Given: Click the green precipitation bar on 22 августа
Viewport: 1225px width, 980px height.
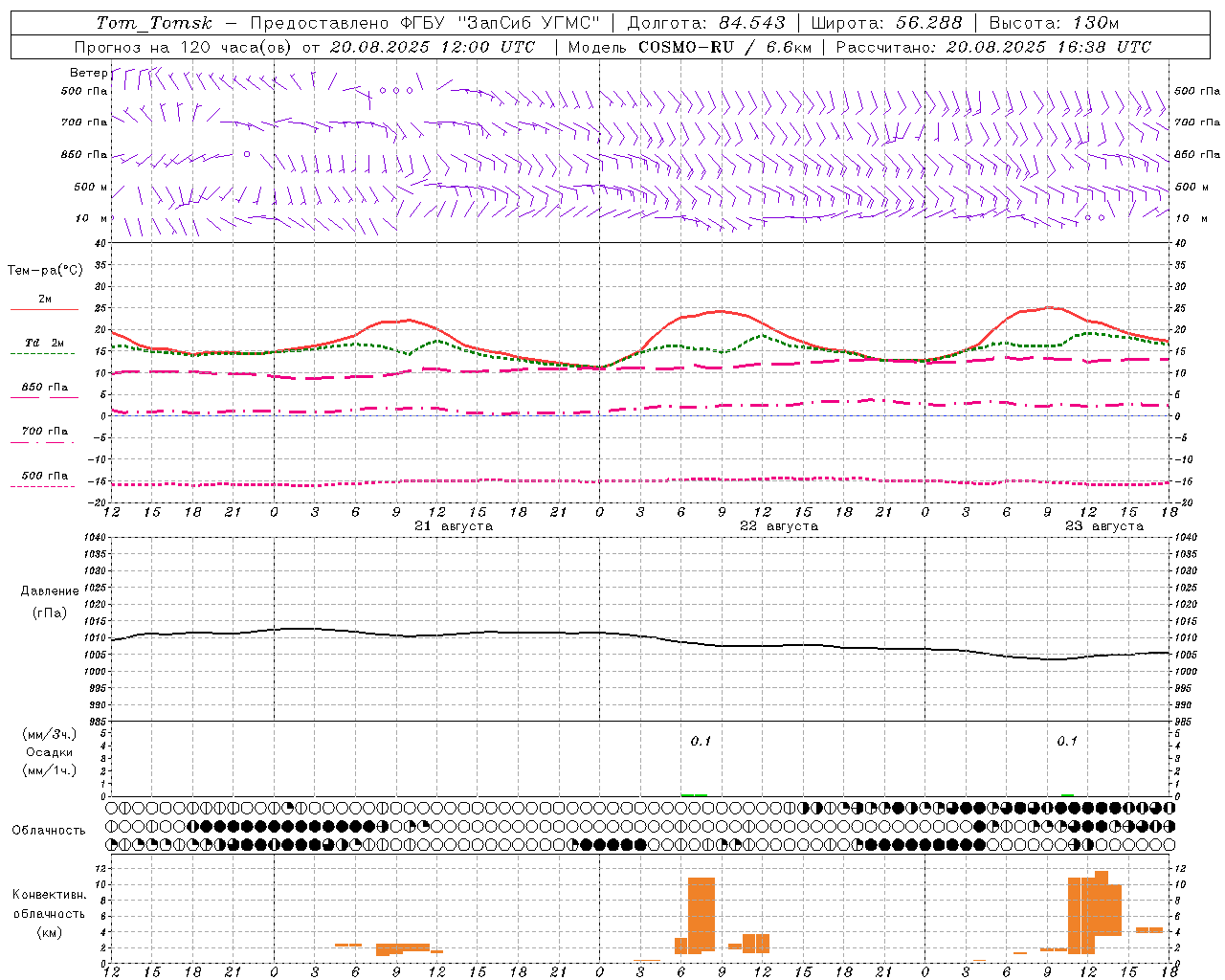Looking at the screenshot, I should 694,794.
